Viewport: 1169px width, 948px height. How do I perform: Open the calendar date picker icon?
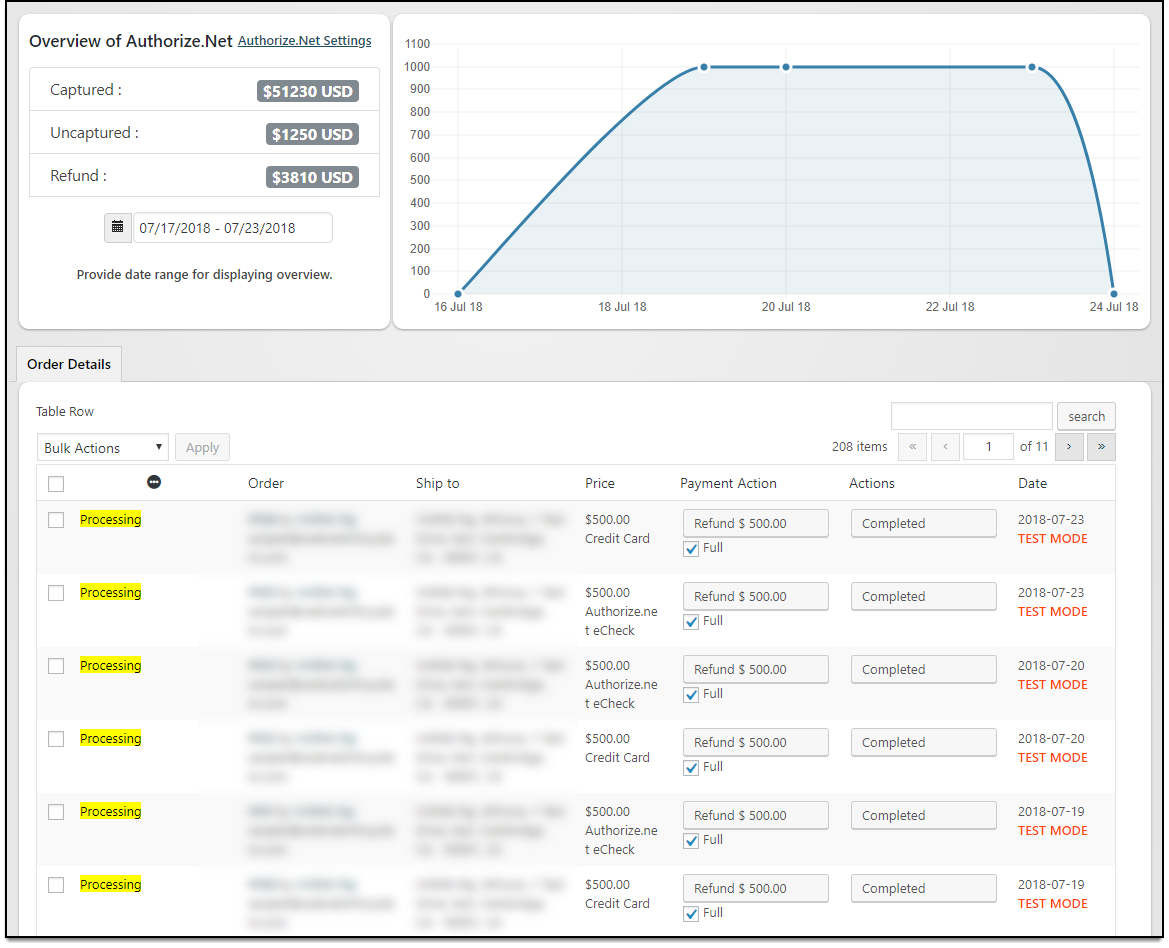point(118,227)
